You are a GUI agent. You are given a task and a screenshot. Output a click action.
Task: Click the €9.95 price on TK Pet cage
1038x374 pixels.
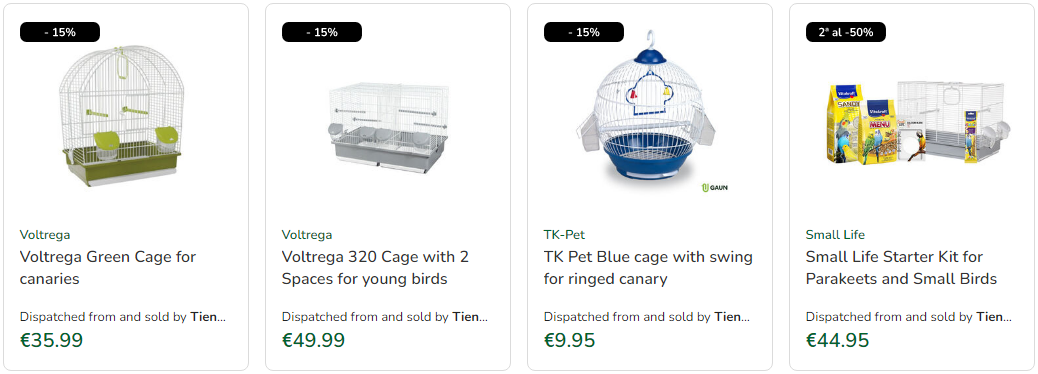coord(570,340)
